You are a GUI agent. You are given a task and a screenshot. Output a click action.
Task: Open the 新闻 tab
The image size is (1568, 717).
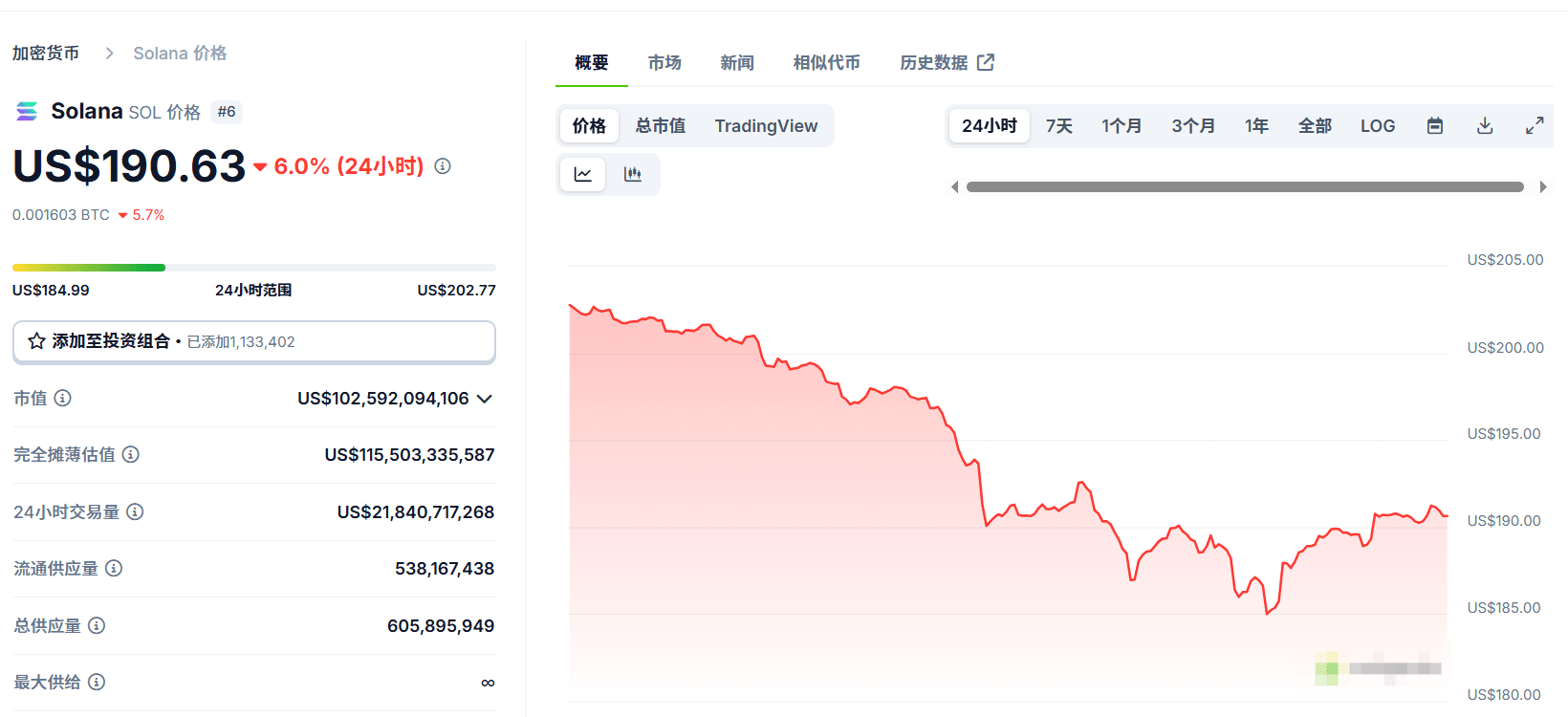737,63
